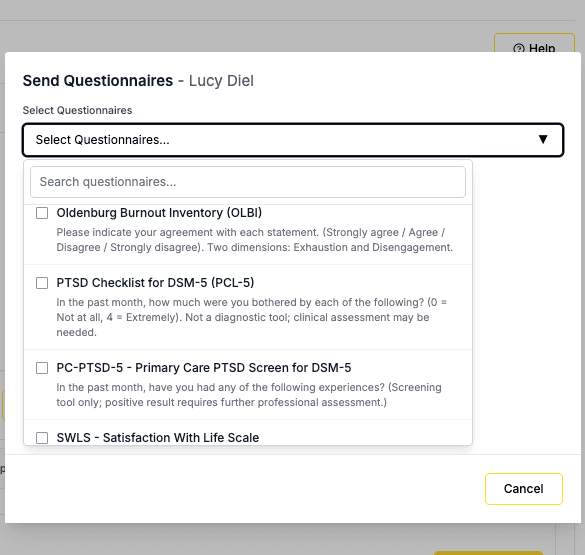This screenshot has height=555, width=585.
Task: Toggle the SWLS Satisfaction With Life checkbox
Action: coord(42,438)
